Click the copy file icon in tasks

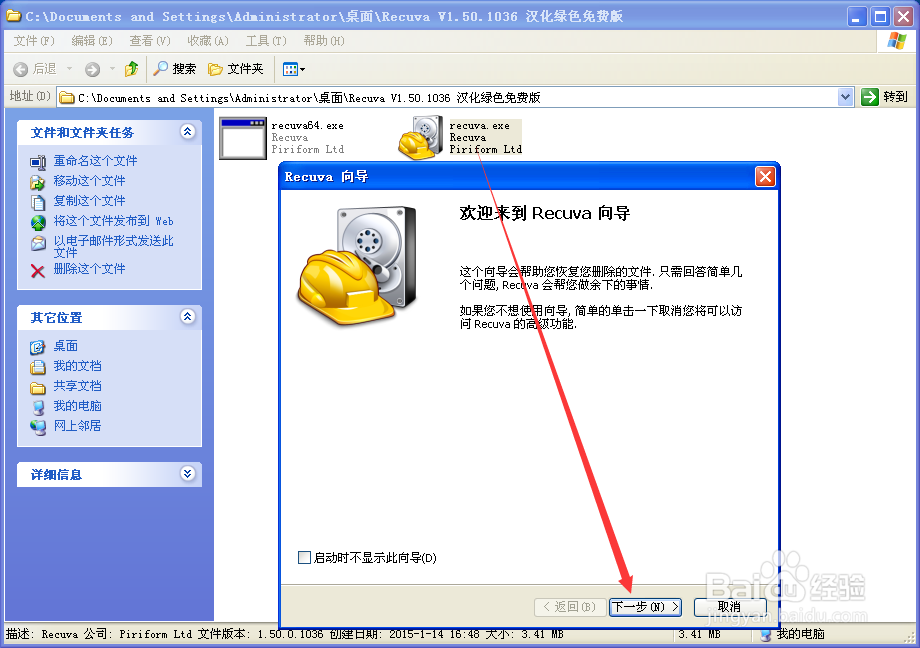pos(38,202)
